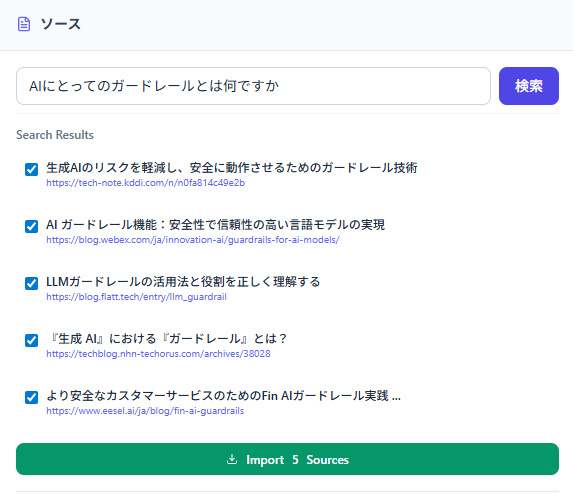This screenshot has height=494, width=573.
Task: Click the document icon beside ソース
Action: (24, 24)
